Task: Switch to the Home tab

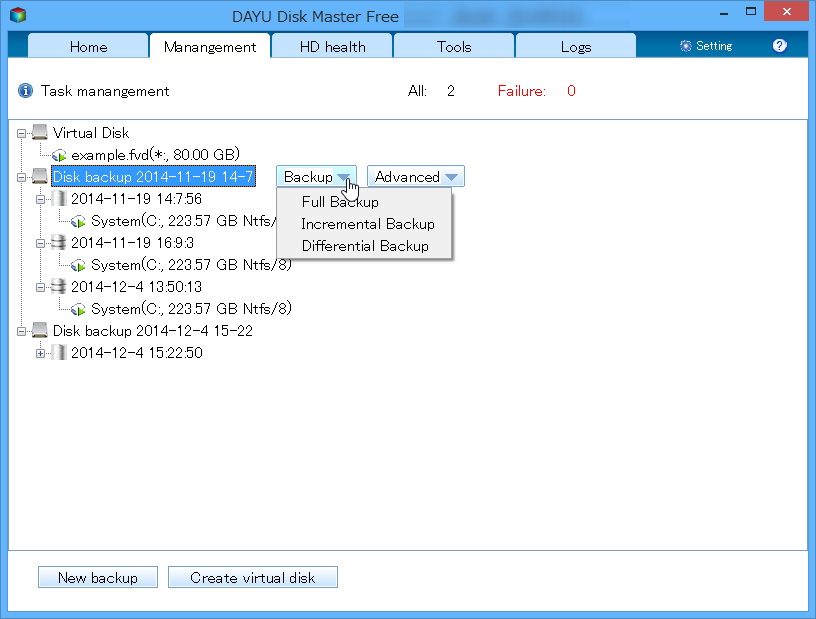Action: [88, 46]
